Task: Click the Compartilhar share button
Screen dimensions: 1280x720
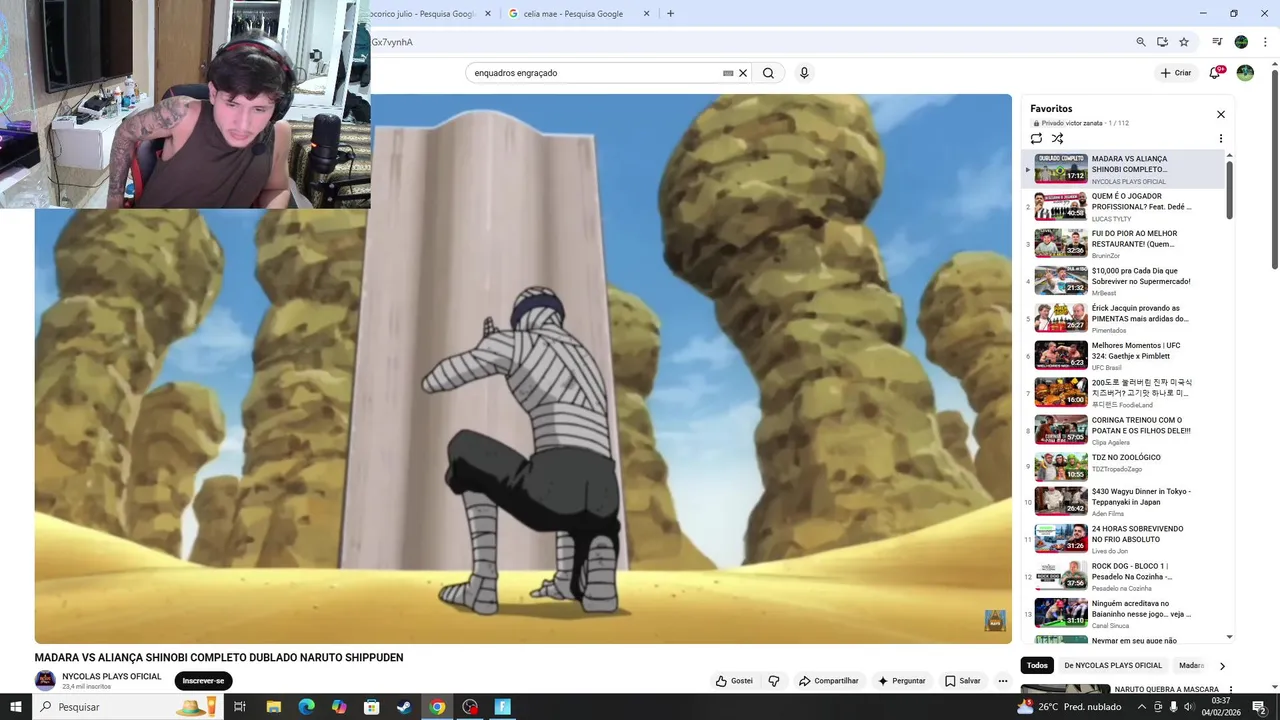Action: [x=828, y=681]
